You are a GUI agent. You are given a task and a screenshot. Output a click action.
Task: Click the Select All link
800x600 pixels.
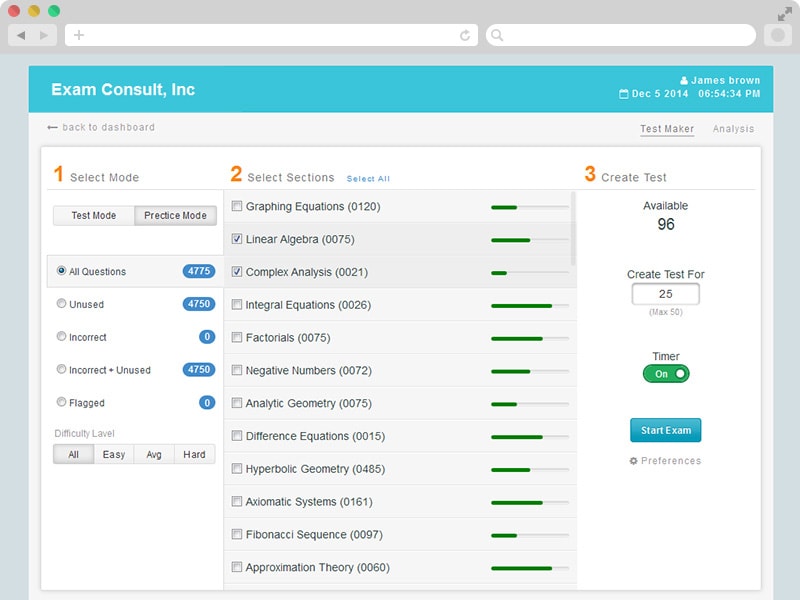pyautogui.click(x=368, y=179)
